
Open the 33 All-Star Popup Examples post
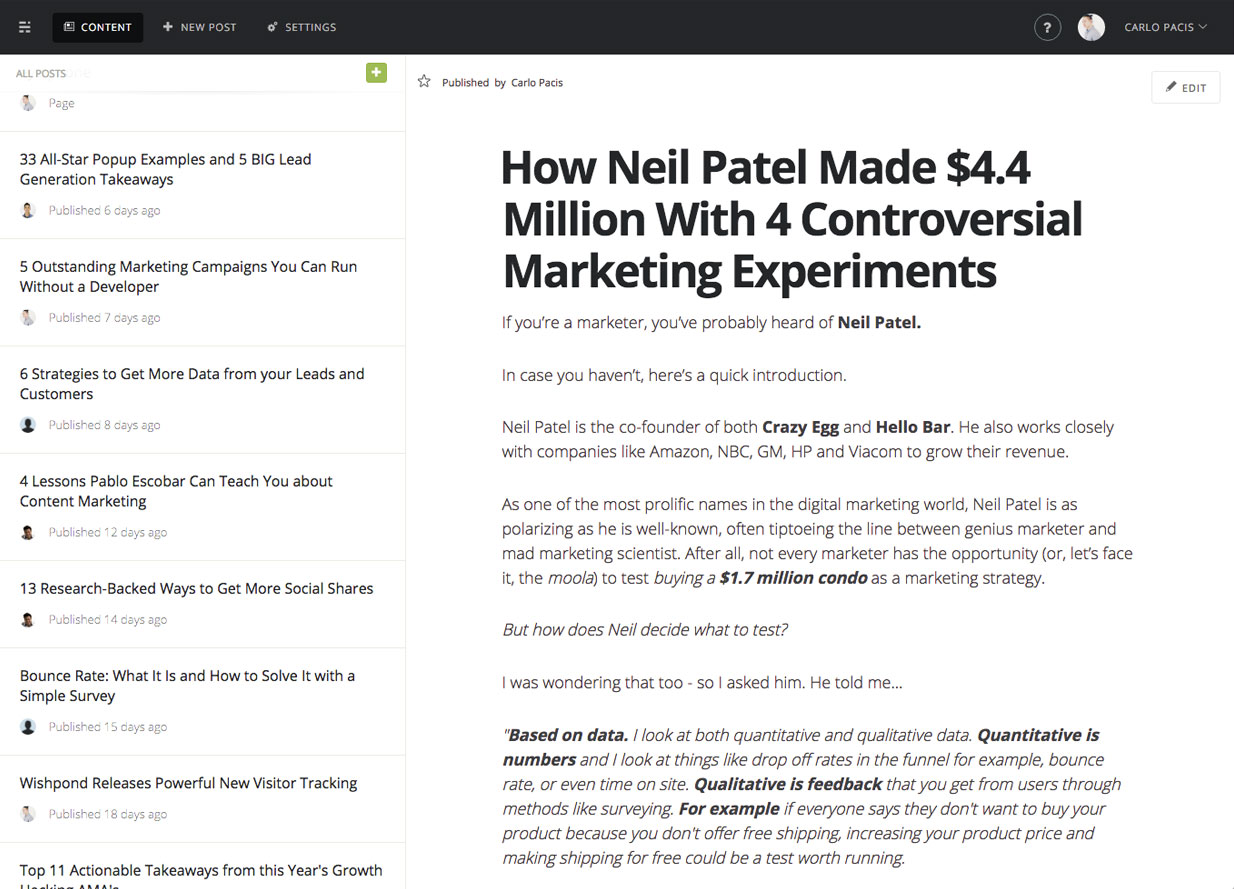coord(165,169)
